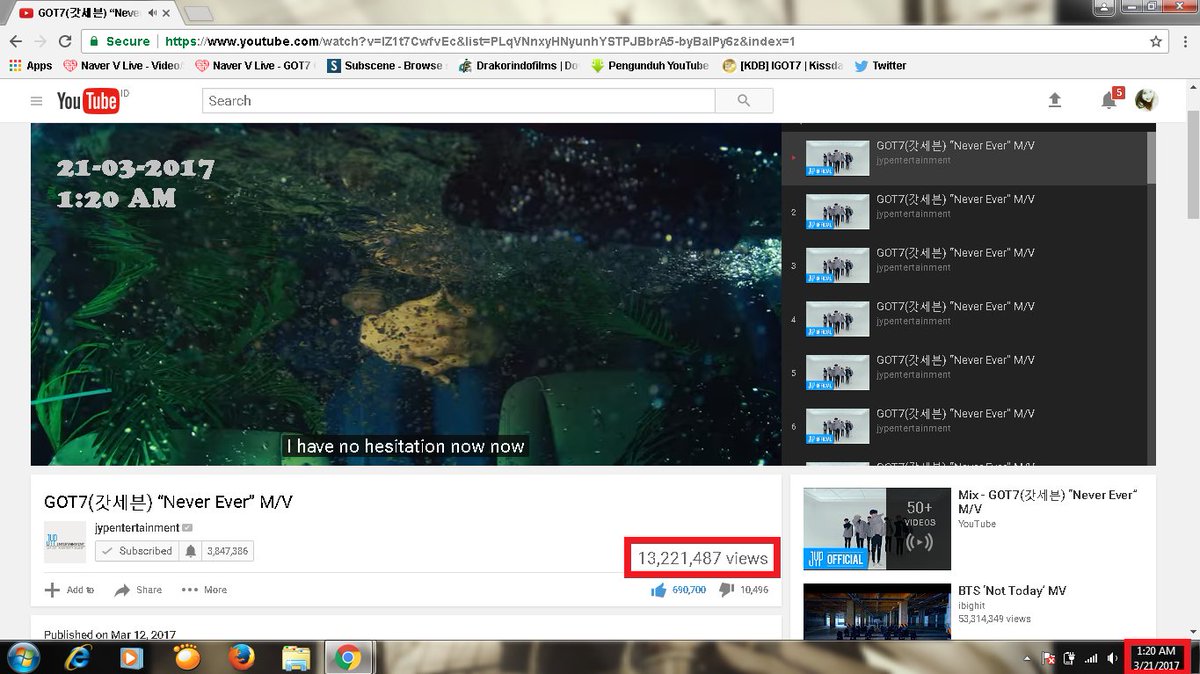
Task: Launch Firefox from taskbar
Action: click(240, 657)
